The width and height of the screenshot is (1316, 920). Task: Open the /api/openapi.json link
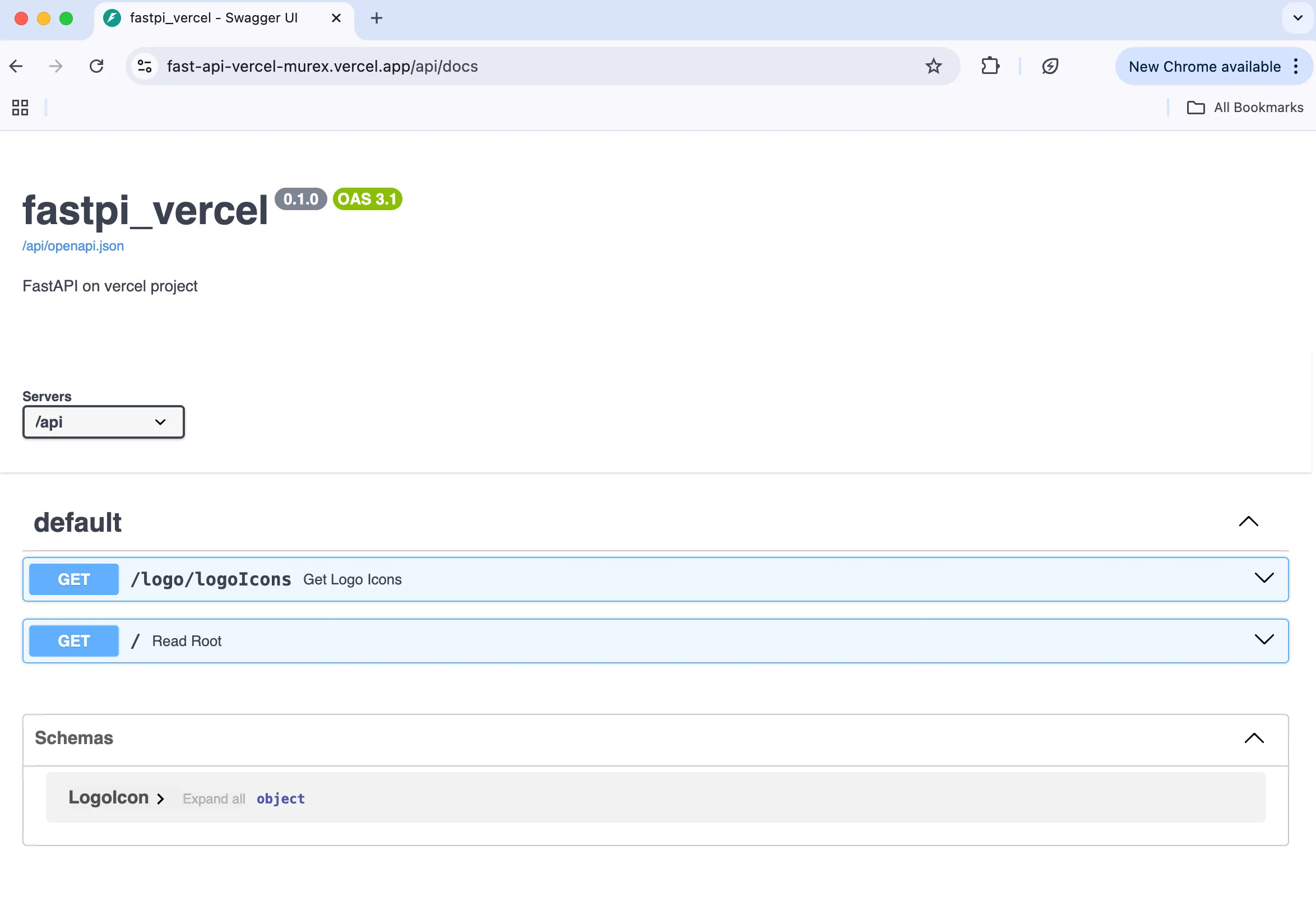[73, 247]
